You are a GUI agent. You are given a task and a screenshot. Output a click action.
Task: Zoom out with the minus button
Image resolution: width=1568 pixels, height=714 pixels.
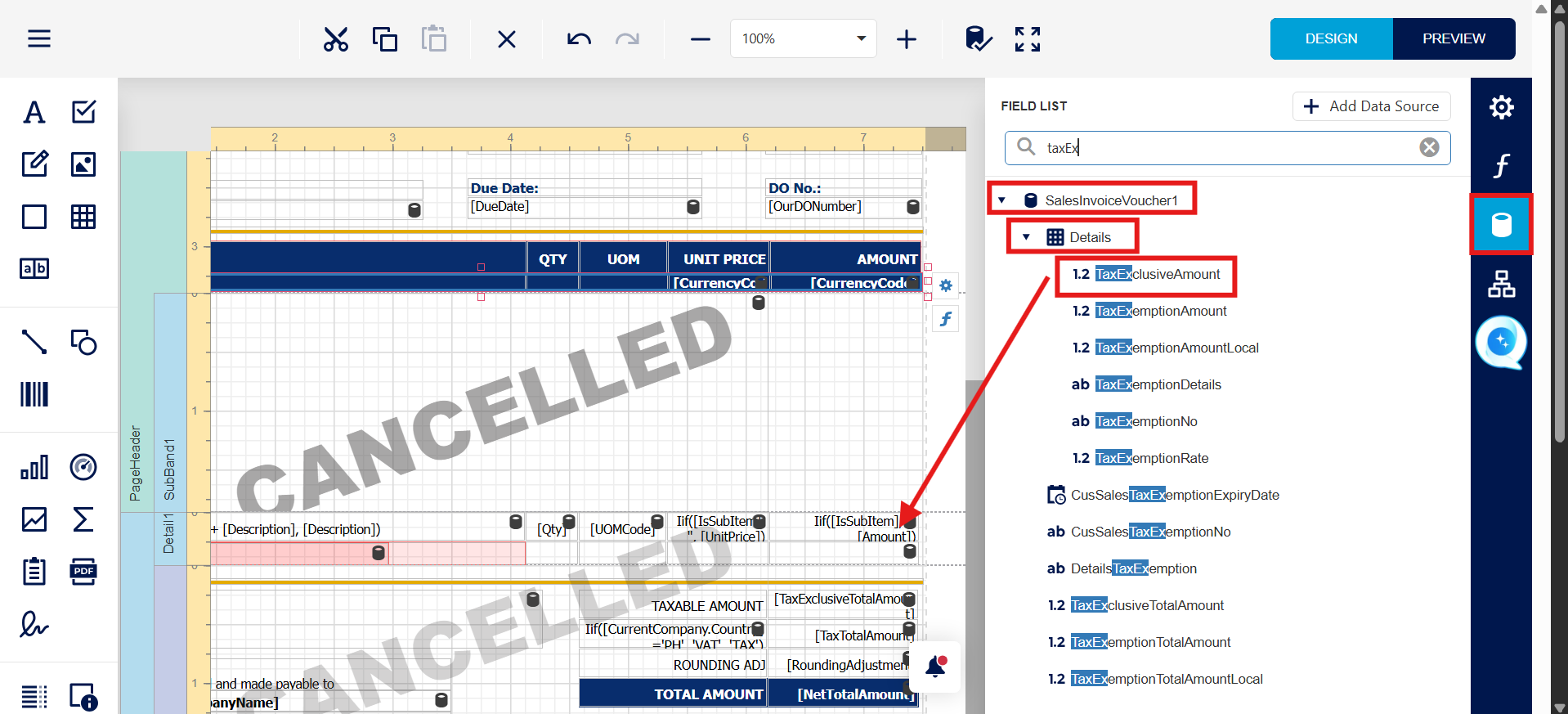(x=701, y=38)
